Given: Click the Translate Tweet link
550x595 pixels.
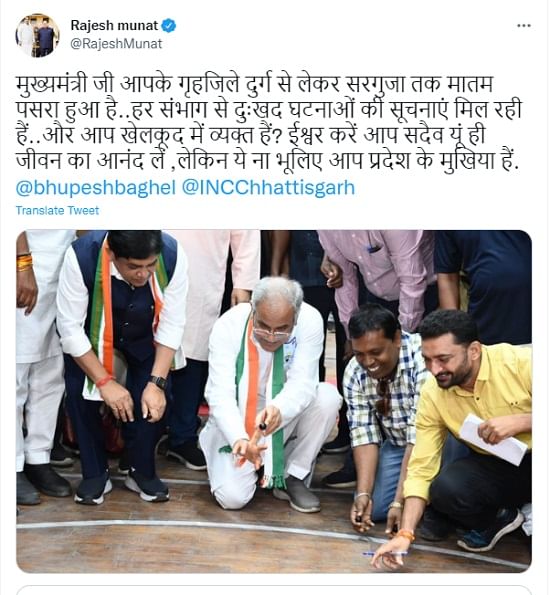Looking at the screenshot, I should [x=57, y=210].
